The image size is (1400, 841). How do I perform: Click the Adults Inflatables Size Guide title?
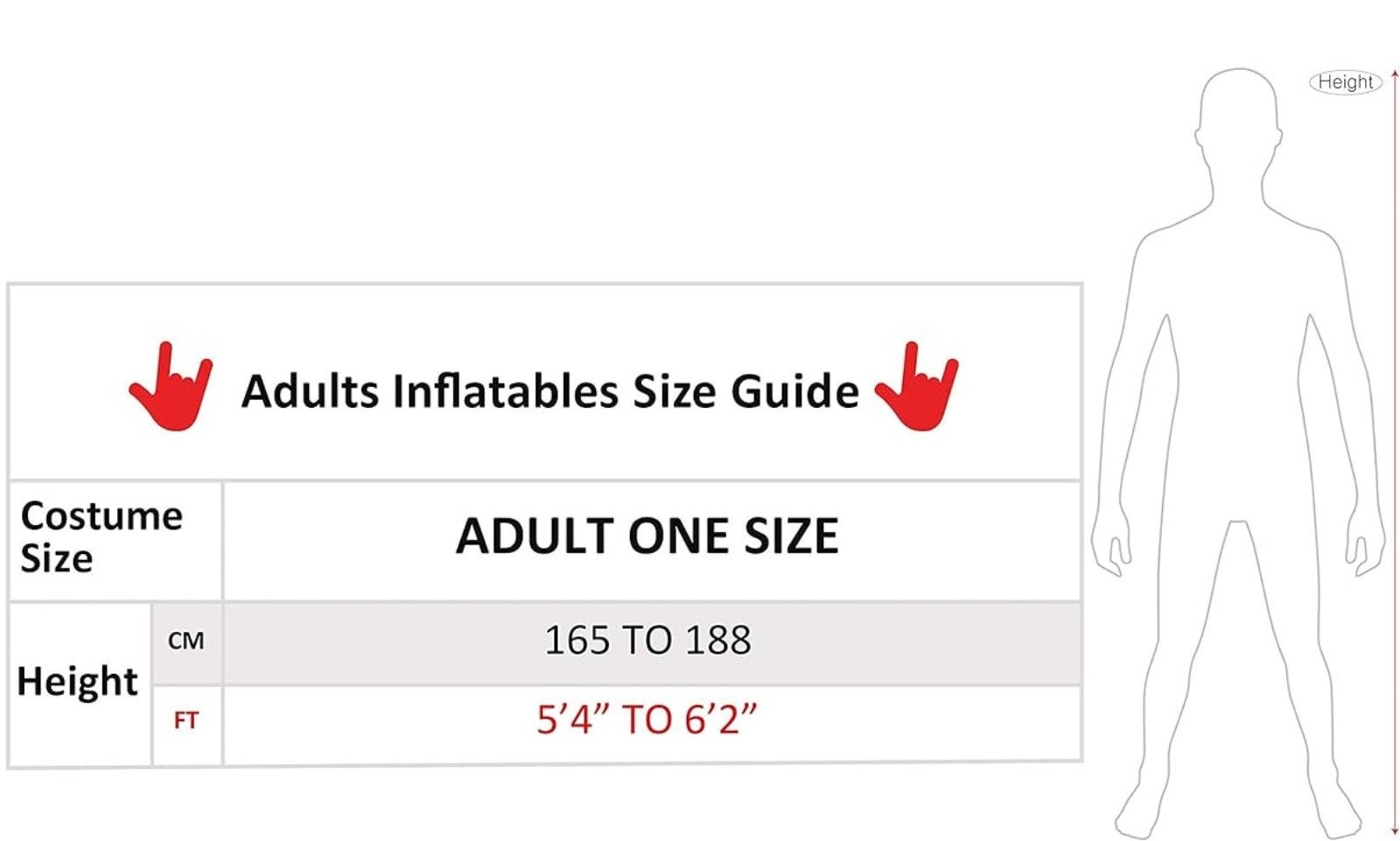click(549, 391)
